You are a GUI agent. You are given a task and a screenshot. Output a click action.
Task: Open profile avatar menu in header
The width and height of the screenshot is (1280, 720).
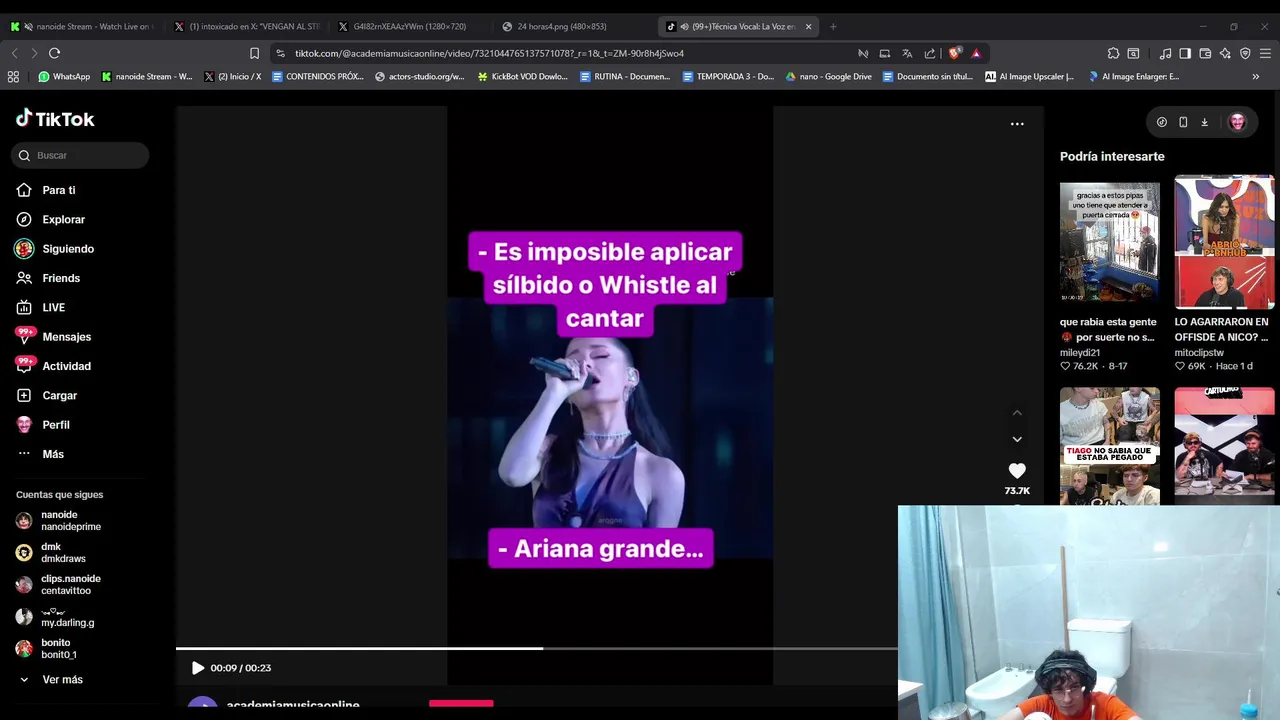pyautogui.click(x=1237, y=122)
